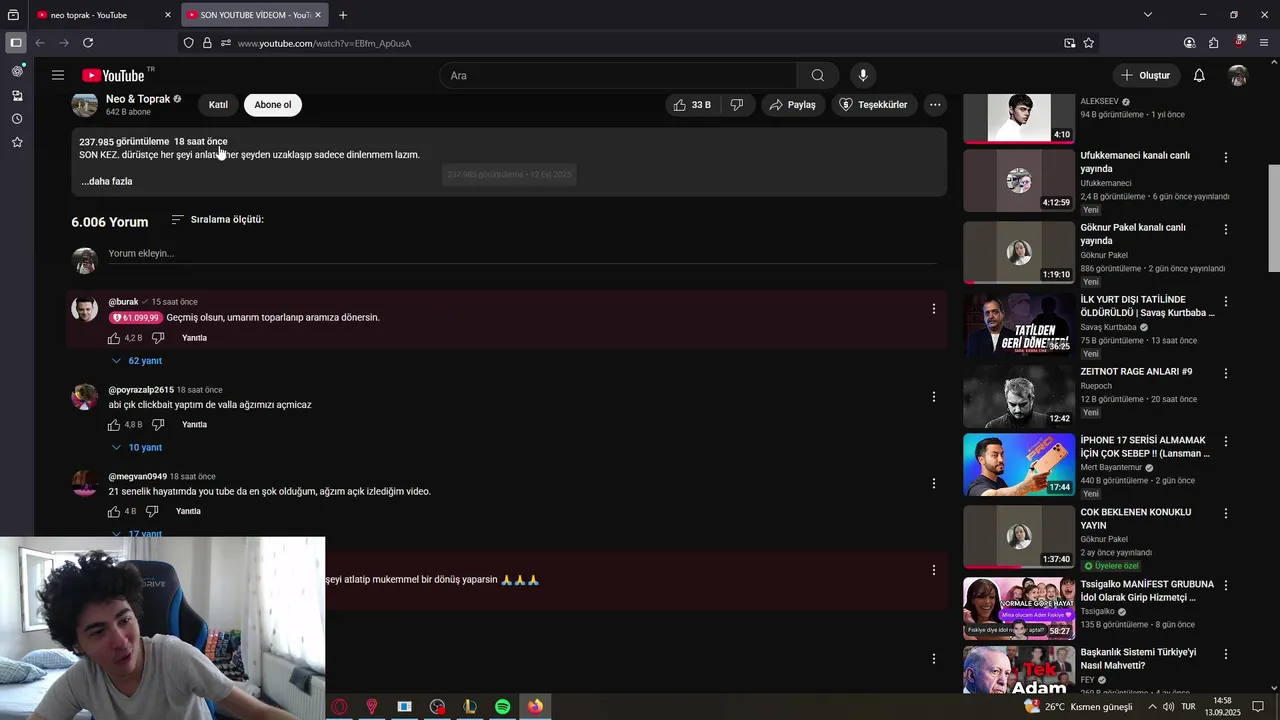This screenshot has width=1280, height=720.
Task: Toggle the sidebar button beside back arrow
Action: coord(15,43)
